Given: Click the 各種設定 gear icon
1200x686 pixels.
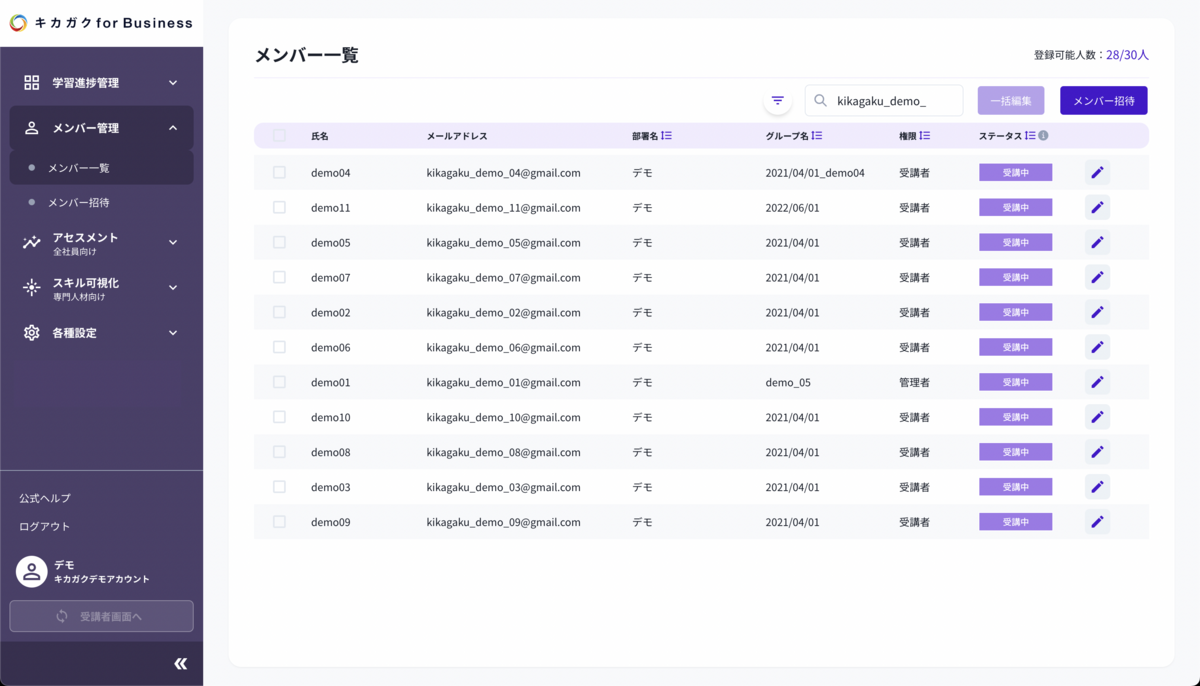Looking at the screenshot, I should click(32, 333).
